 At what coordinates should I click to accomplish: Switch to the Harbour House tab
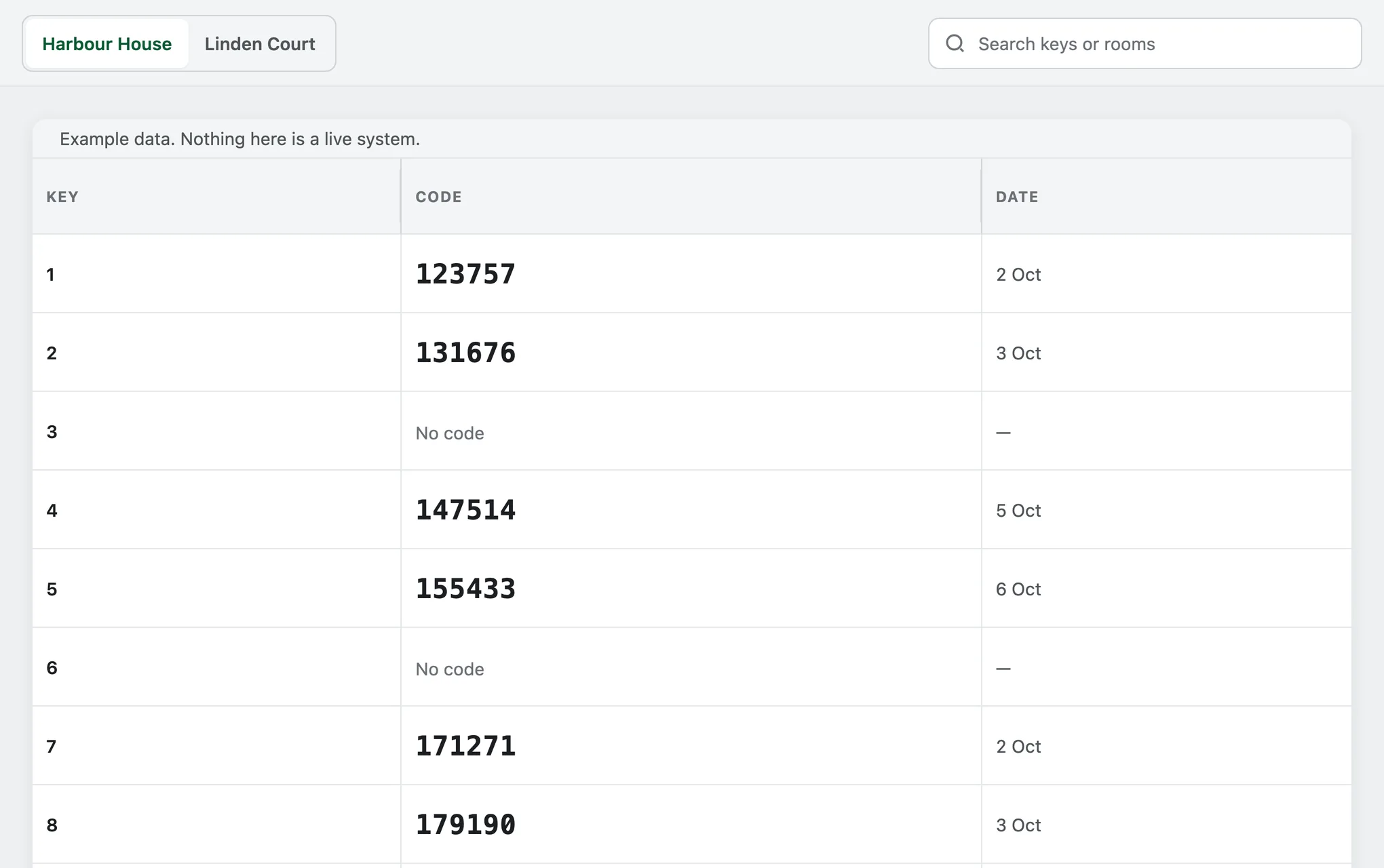click(107, 44)
